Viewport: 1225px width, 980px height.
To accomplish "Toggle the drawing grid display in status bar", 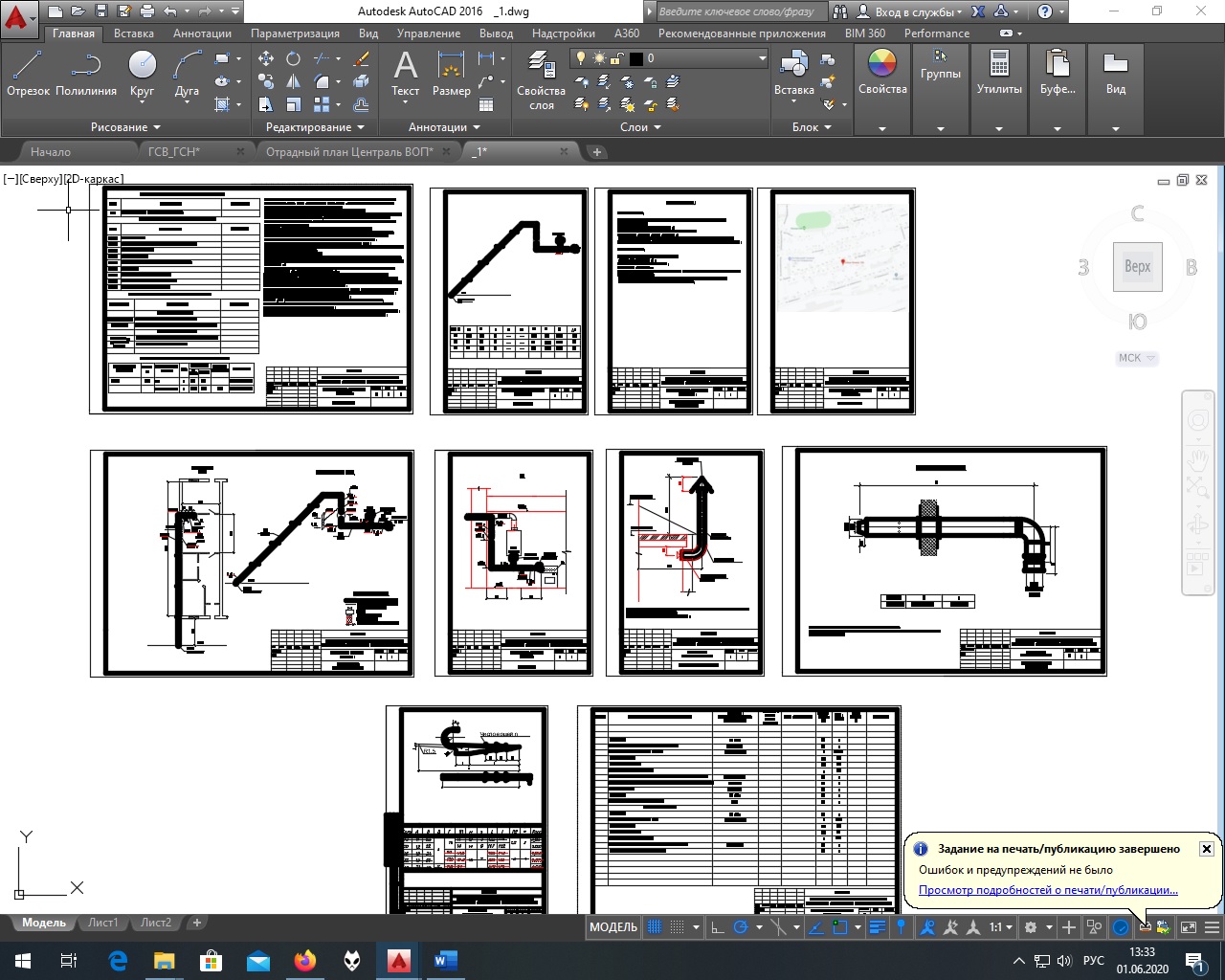I will click(x=655, y=926).
